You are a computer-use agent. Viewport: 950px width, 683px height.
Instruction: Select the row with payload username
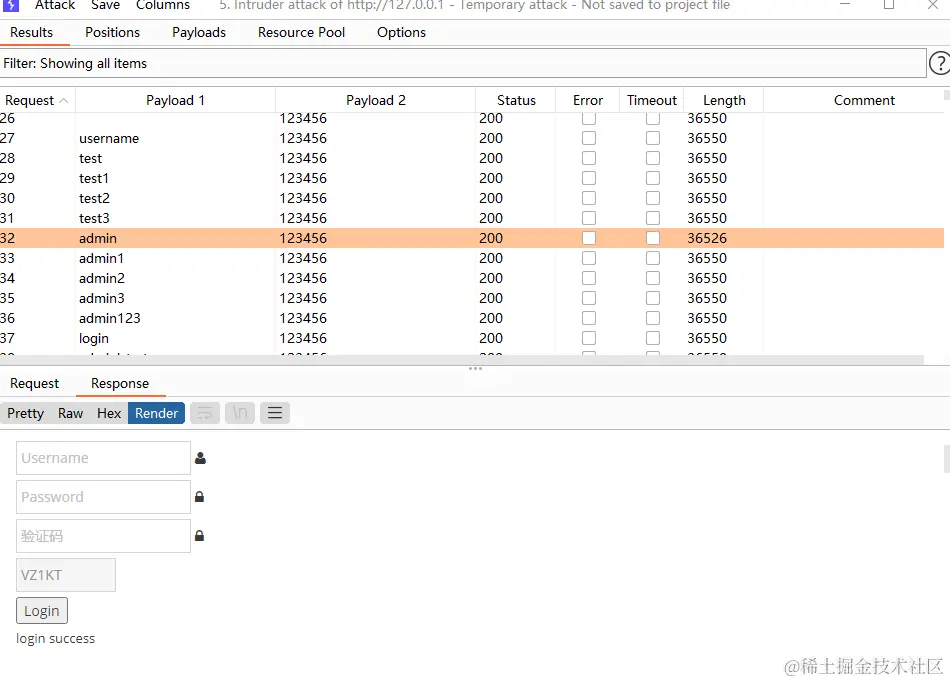(472, 138)
